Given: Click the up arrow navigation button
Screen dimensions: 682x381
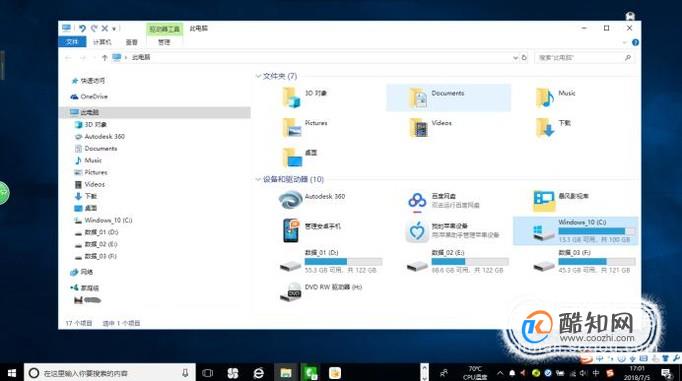Looking at the screenshot, I should click(104, 57).
